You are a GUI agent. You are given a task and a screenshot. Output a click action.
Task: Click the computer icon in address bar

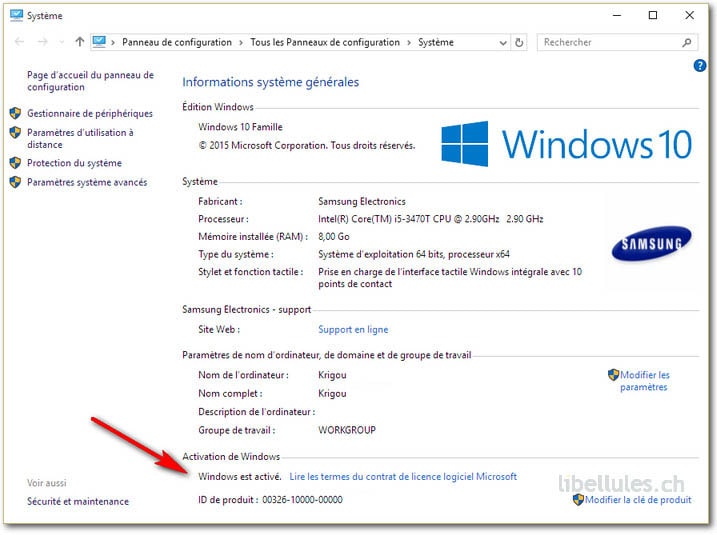pyautogui.click(x=99, y=42)
